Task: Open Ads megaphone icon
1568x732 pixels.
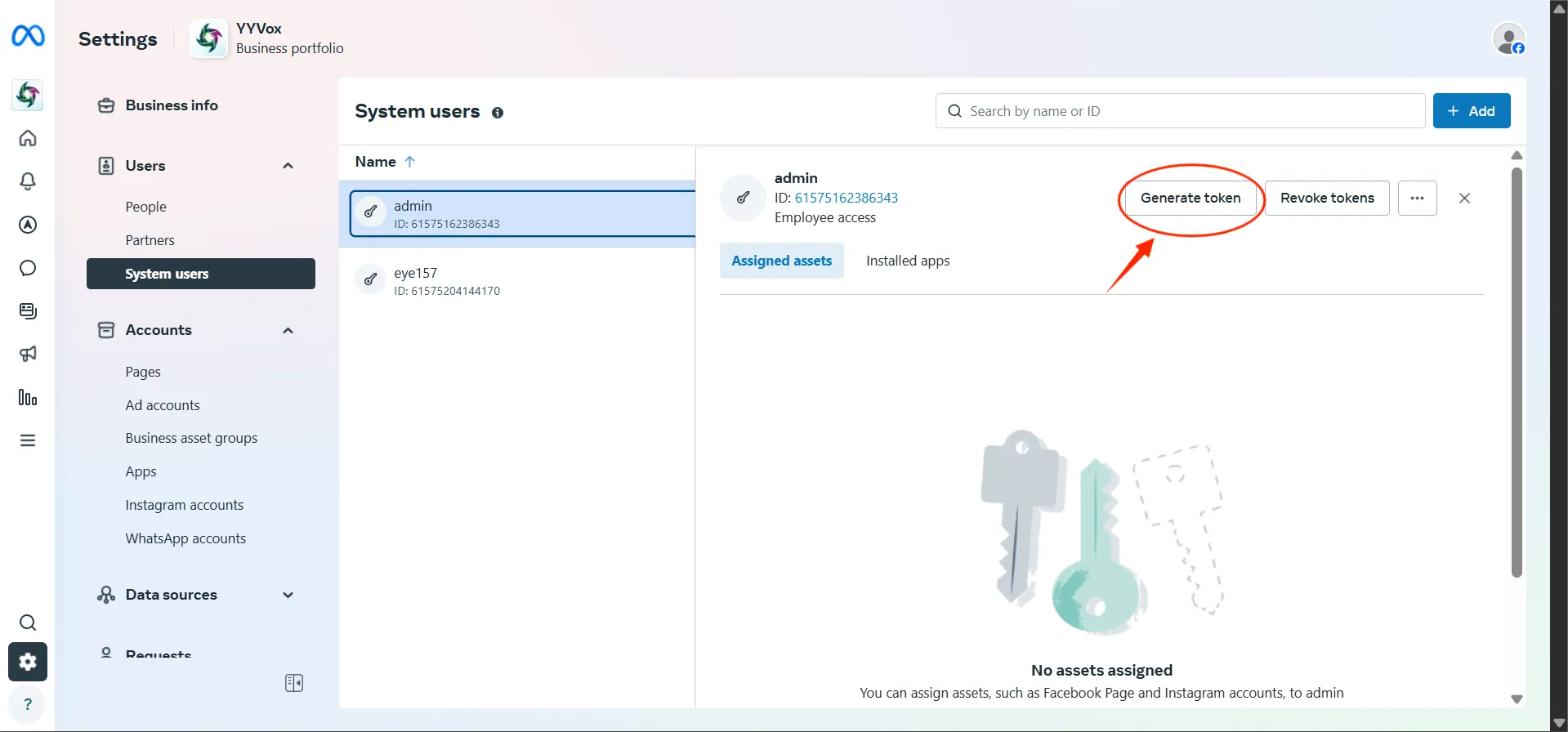Action: [x=28, y=354]
